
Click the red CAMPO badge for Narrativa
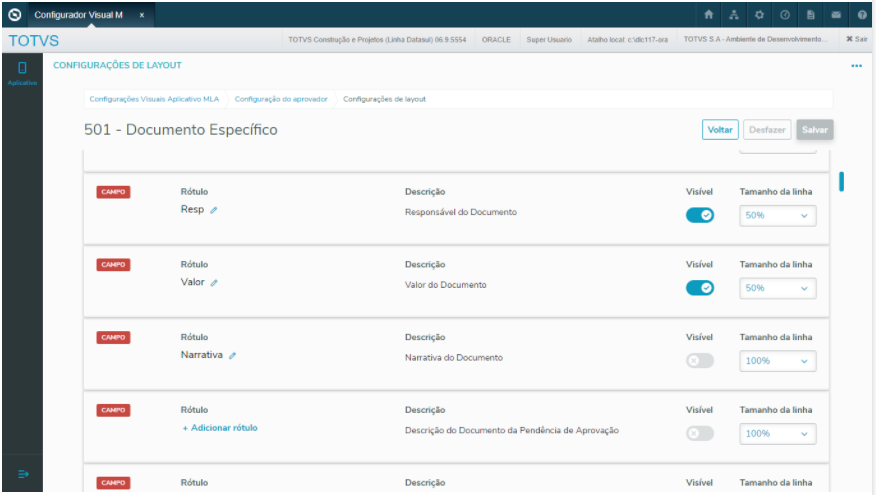(113, 337)
